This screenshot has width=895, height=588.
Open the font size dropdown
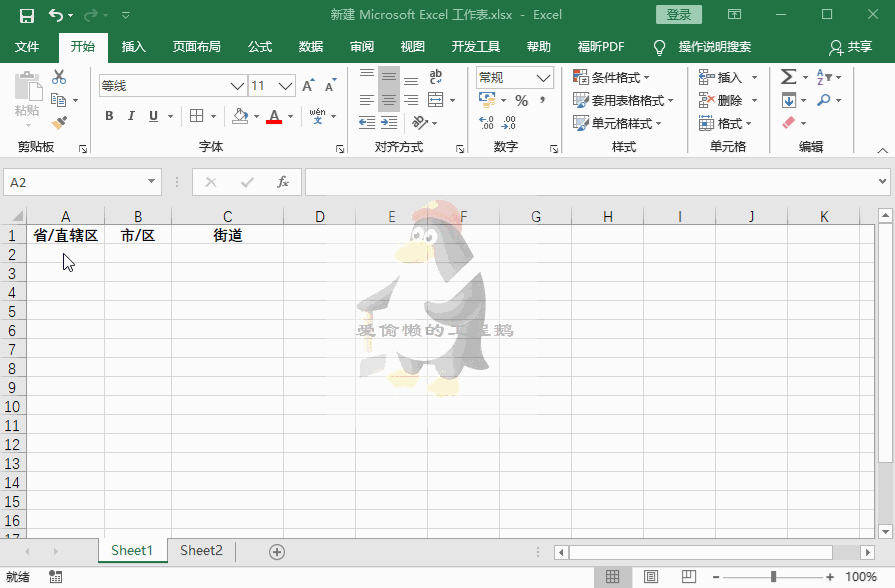point(285,86)
